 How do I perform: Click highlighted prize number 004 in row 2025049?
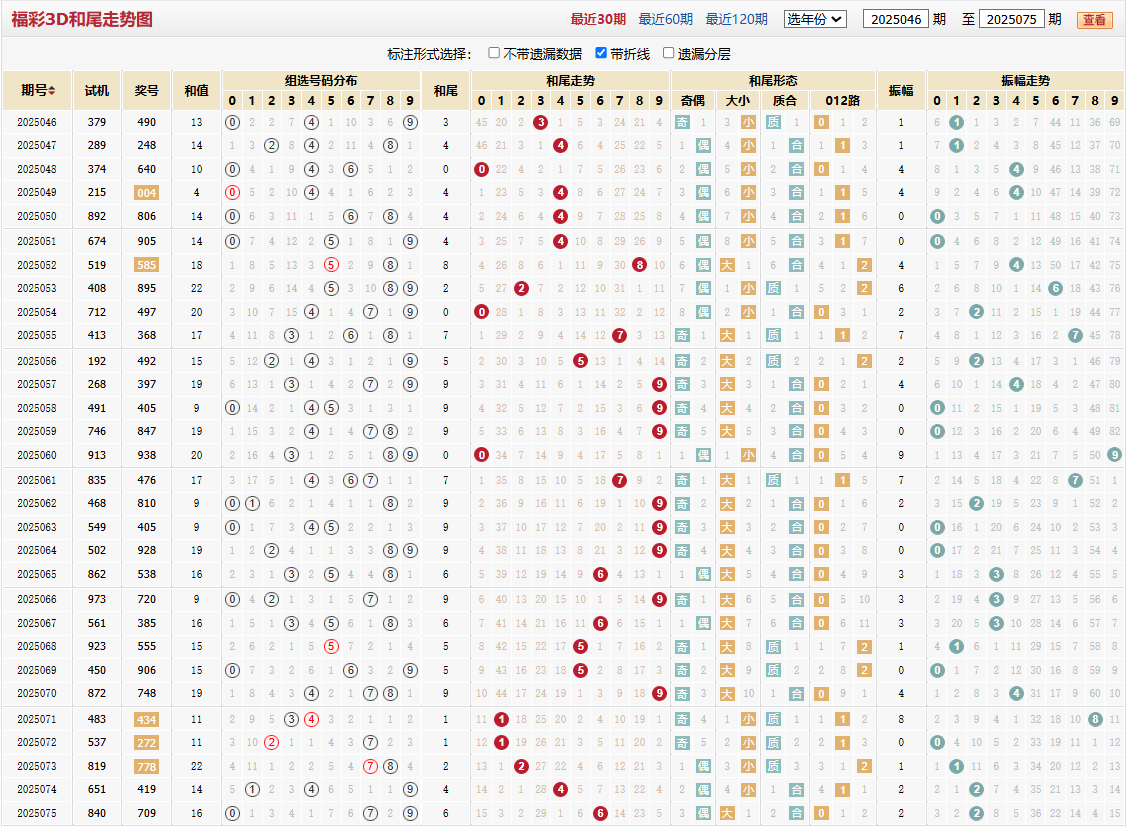coord(146,192)
